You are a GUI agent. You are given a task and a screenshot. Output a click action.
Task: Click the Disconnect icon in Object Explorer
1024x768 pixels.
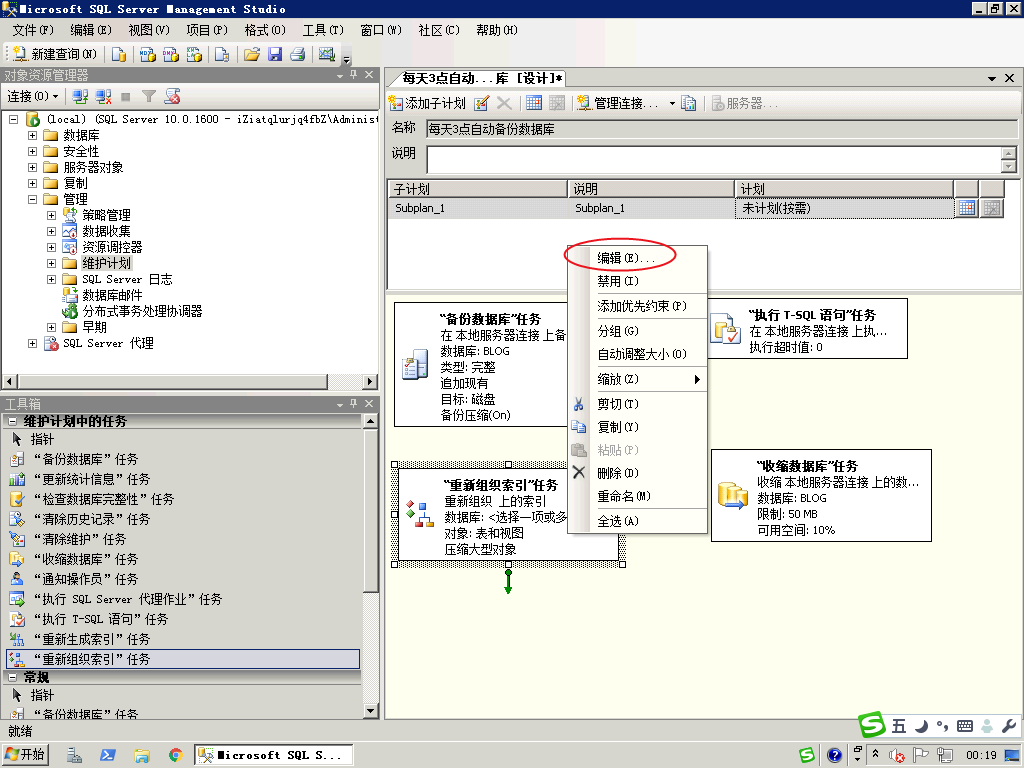pos(103,97)
